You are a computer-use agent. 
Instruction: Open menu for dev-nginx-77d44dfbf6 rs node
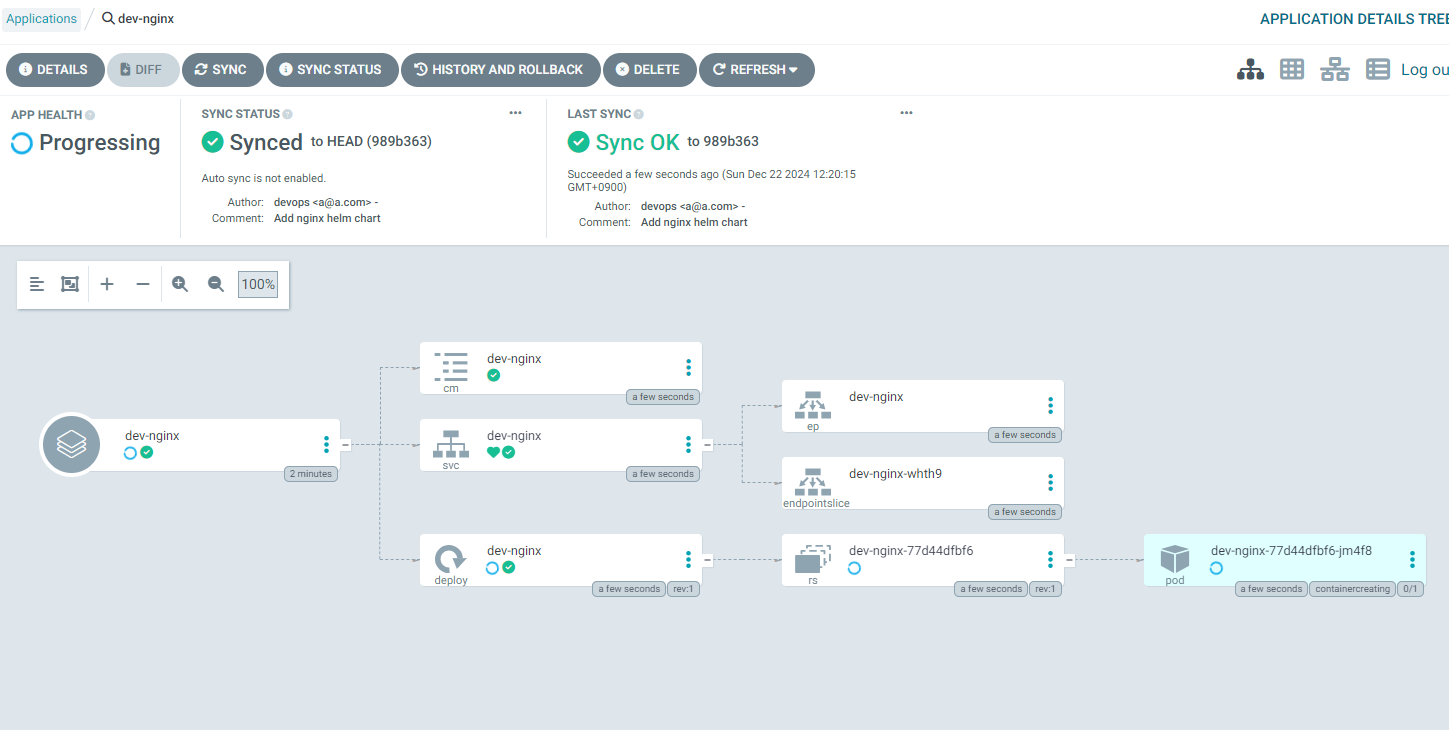[1050, 560]
